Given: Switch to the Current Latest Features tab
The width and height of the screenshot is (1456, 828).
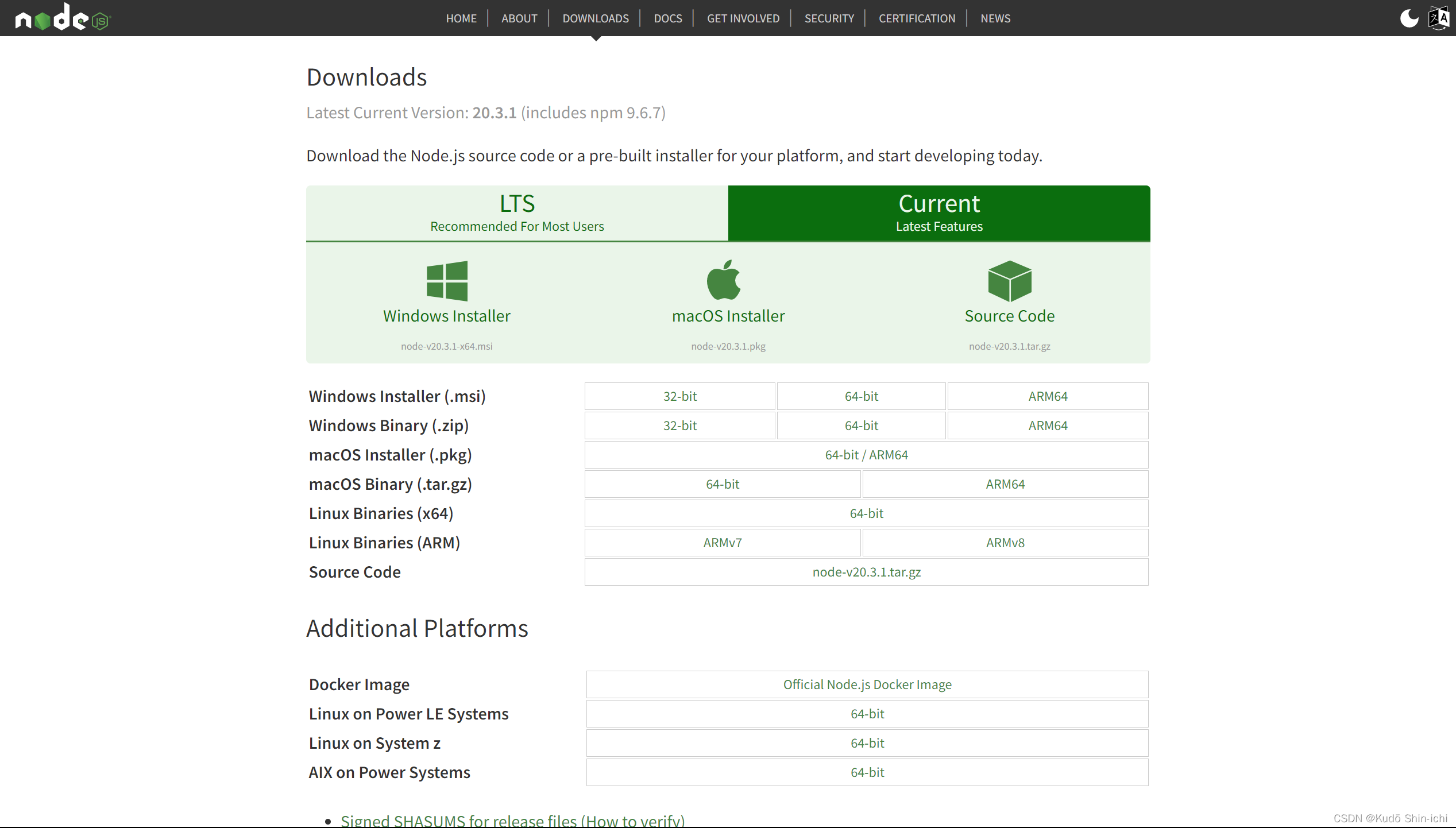Looking at the screenshot, I should point(939,213).
